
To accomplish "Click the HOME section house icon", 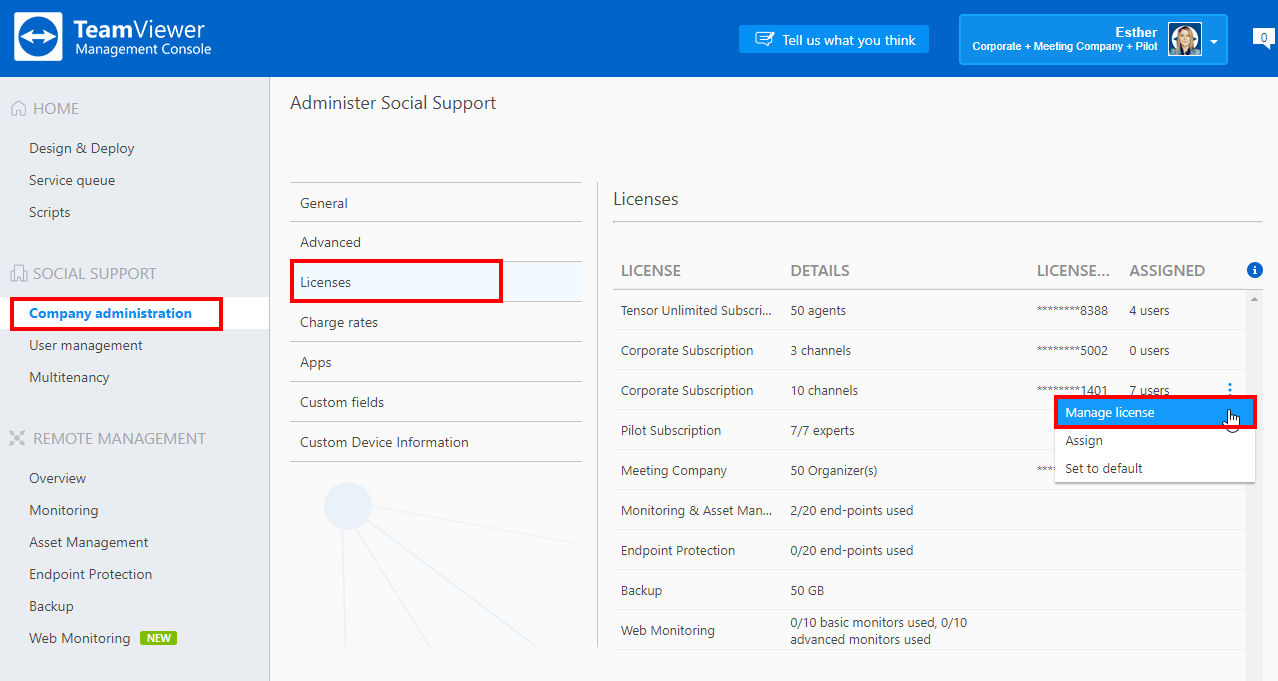I will pos(18,108).
